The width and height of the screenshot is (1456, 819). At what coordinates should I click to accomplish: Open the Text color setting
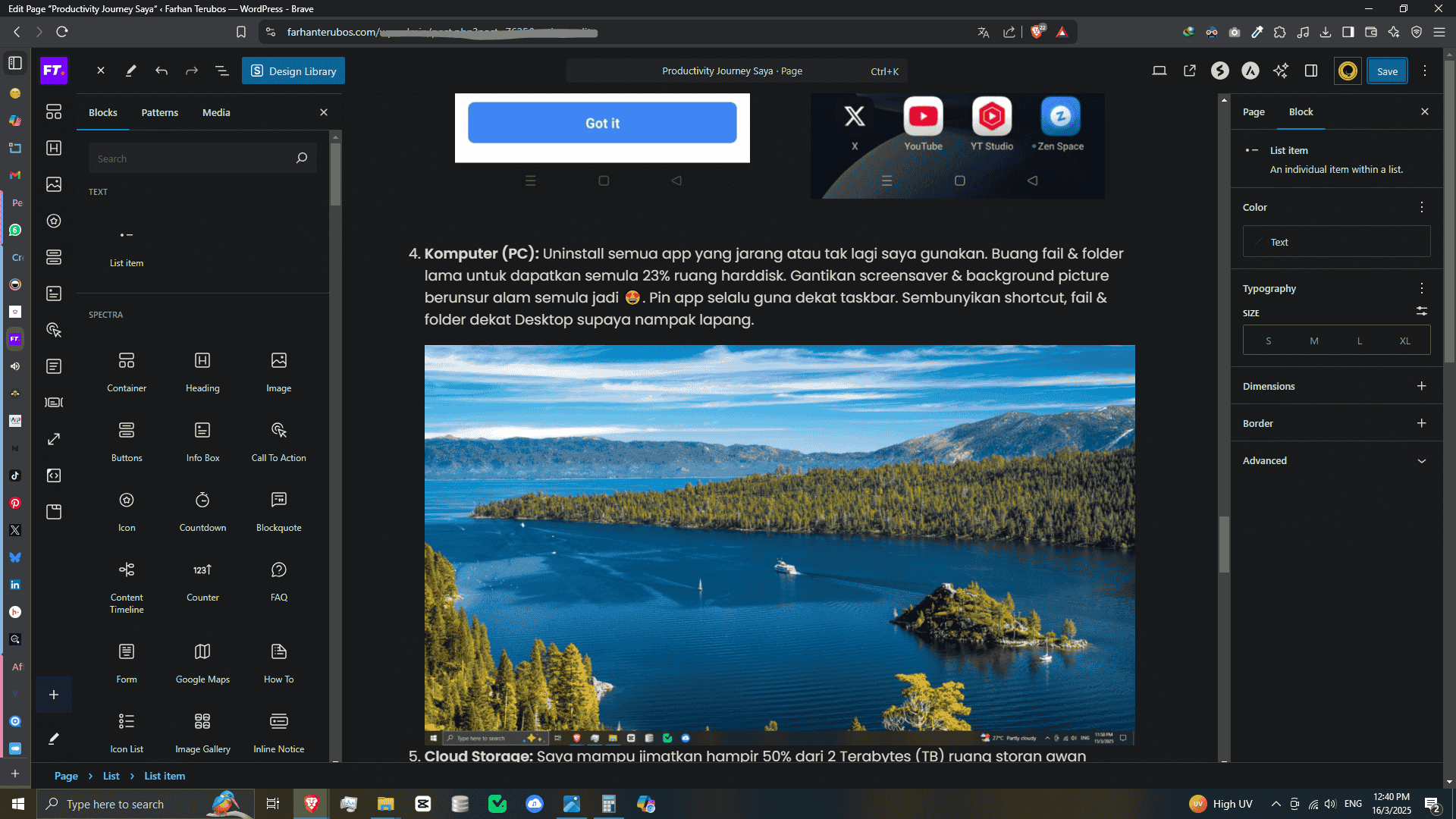pos(1336,242)
